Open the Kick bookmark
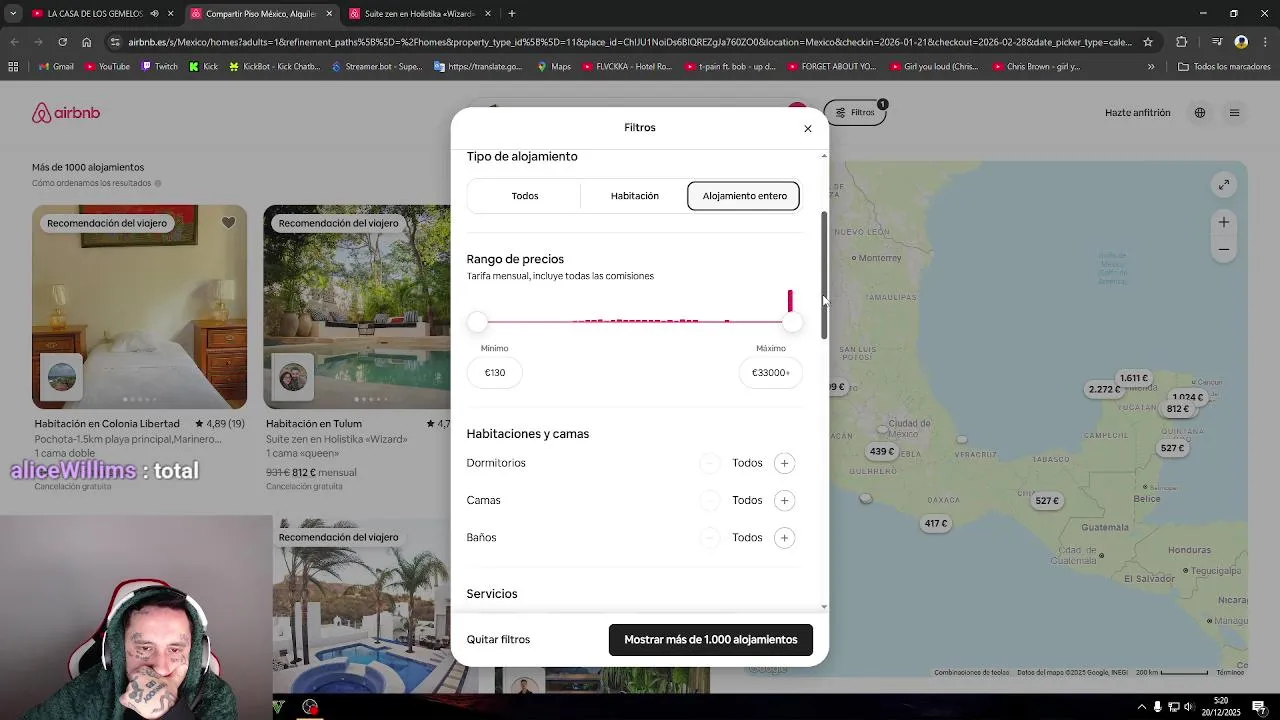 pos(203,67)
